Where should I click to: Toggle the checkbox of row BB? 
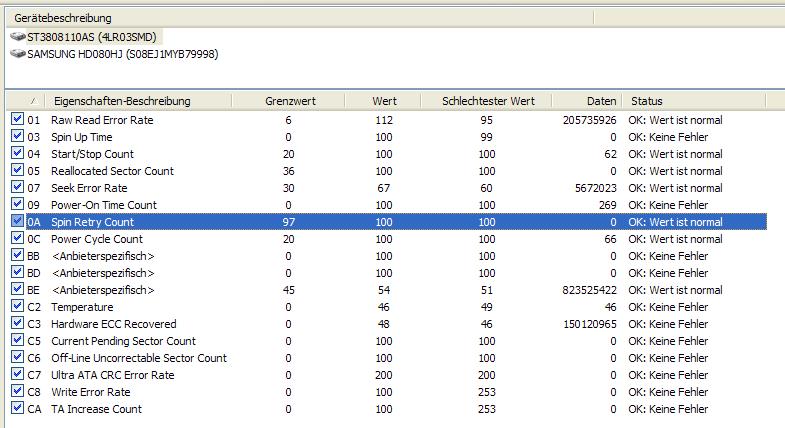[18, 255]
